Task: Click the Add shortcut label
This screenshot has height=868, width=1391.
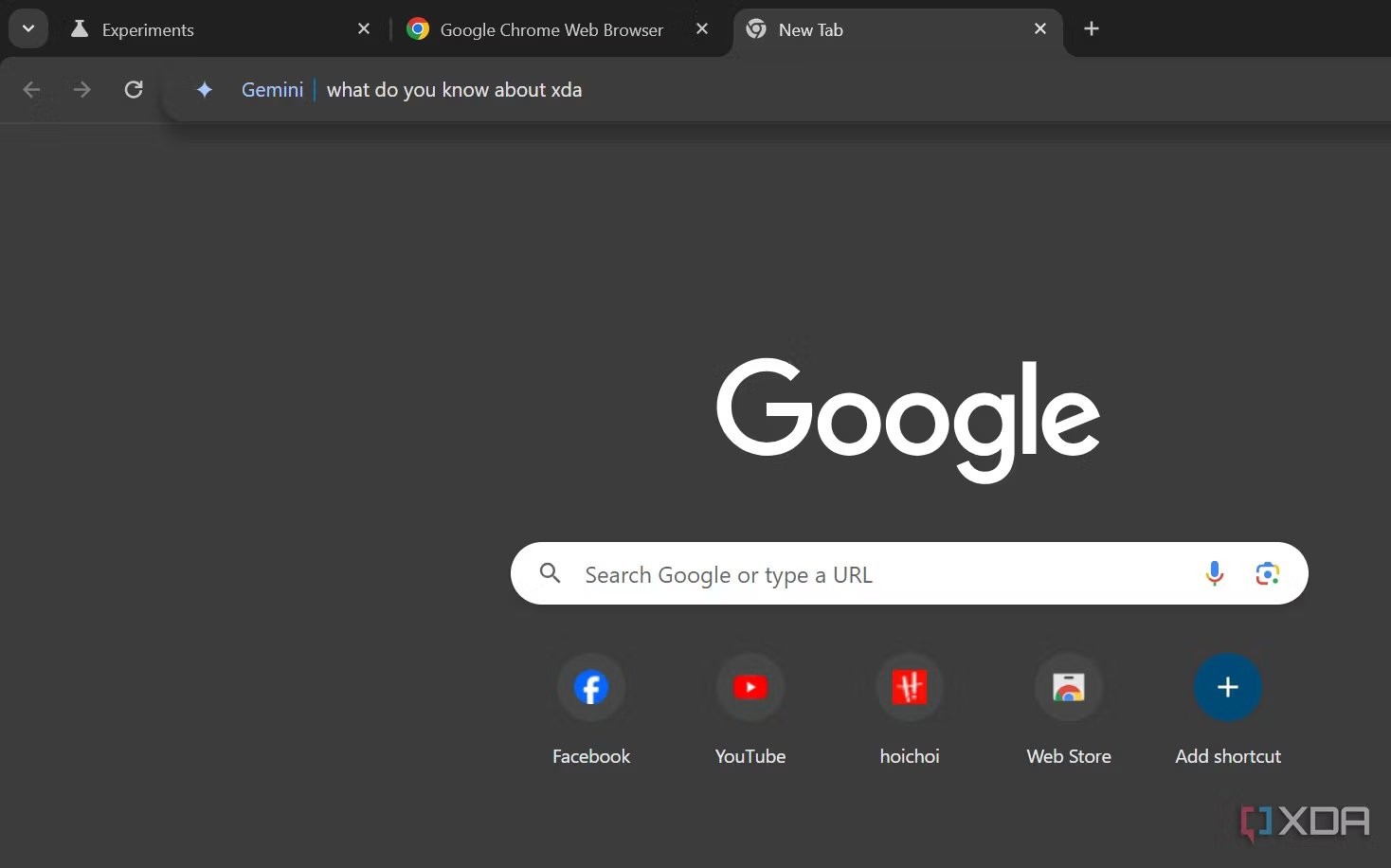Action: (x=1228, y=756)
